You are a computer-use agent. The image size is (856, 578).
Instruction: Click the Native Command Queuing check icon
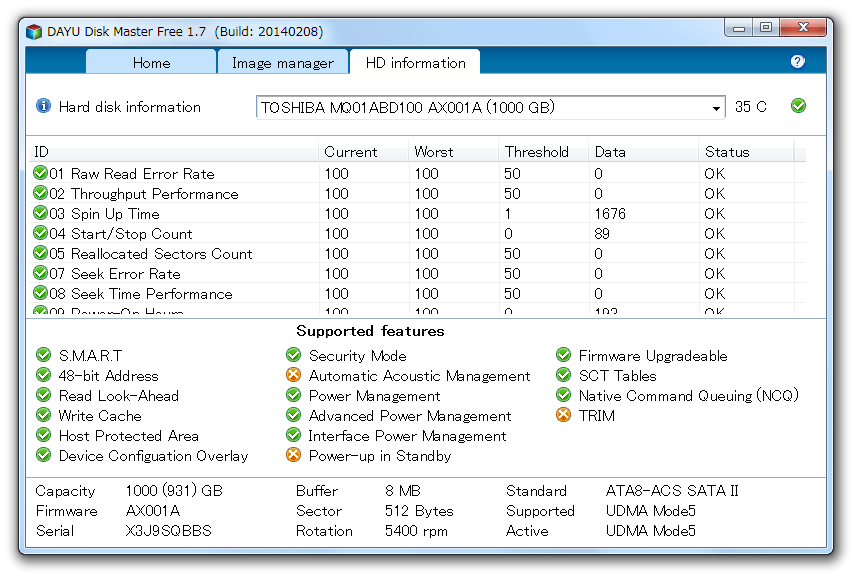coord(563,395)
